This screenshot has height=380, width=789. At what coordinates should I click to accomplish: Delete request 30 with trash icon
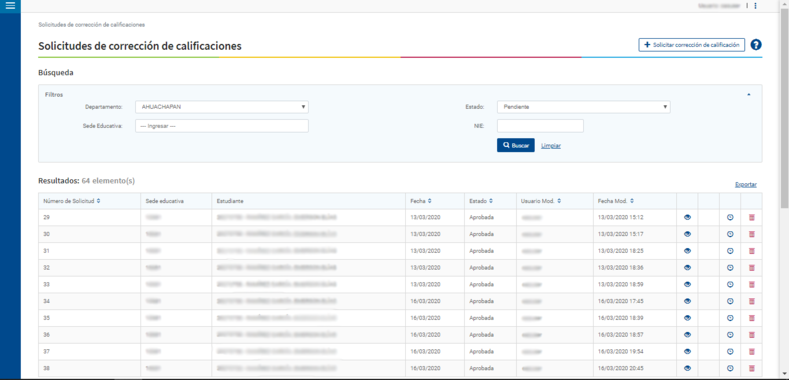(752, 234)
